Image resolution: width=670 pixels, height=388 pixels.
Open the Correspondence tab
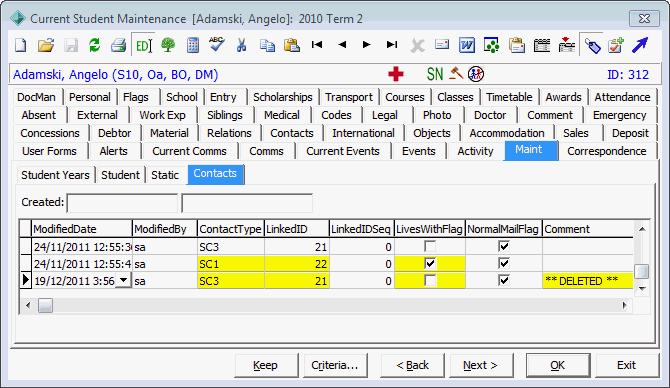tap(607, 151)
